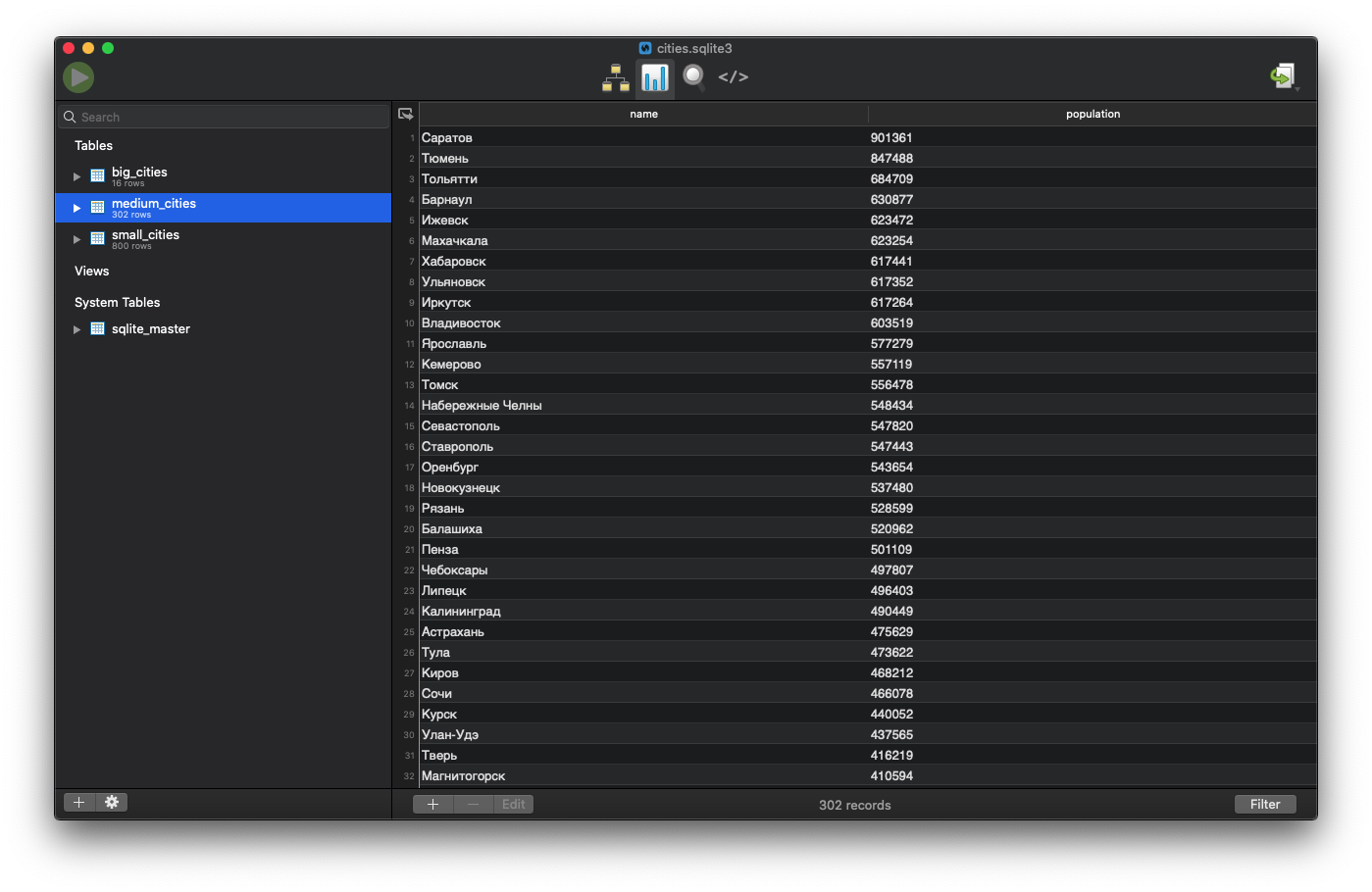This screenshot has width=1372, height=892.
Task: Click population value 556478
Action: click(x=891, y=384)
